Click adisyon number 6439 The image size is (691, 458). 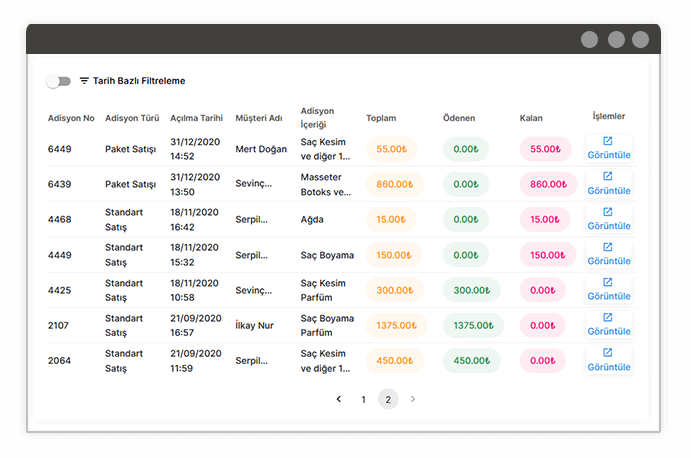tap(59, 184)
